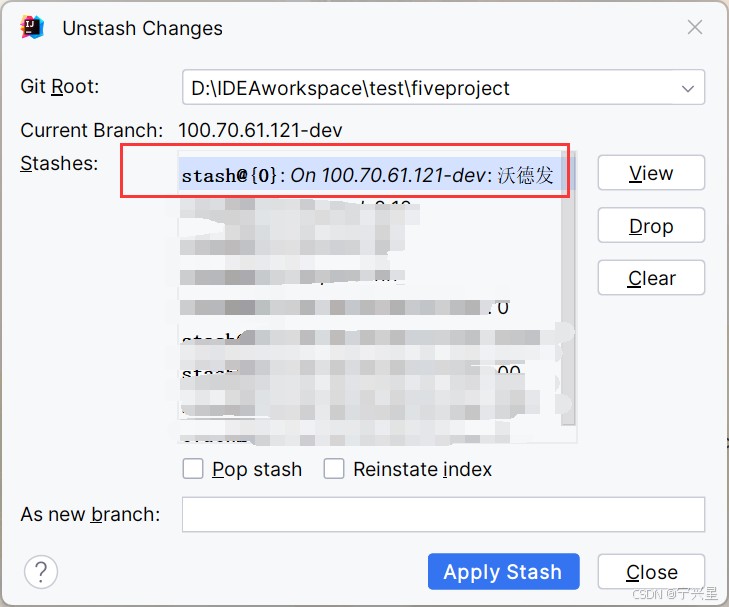Click the Stashes label
The width and height of the screenshot is (729, 607).
tap(60, 164)
